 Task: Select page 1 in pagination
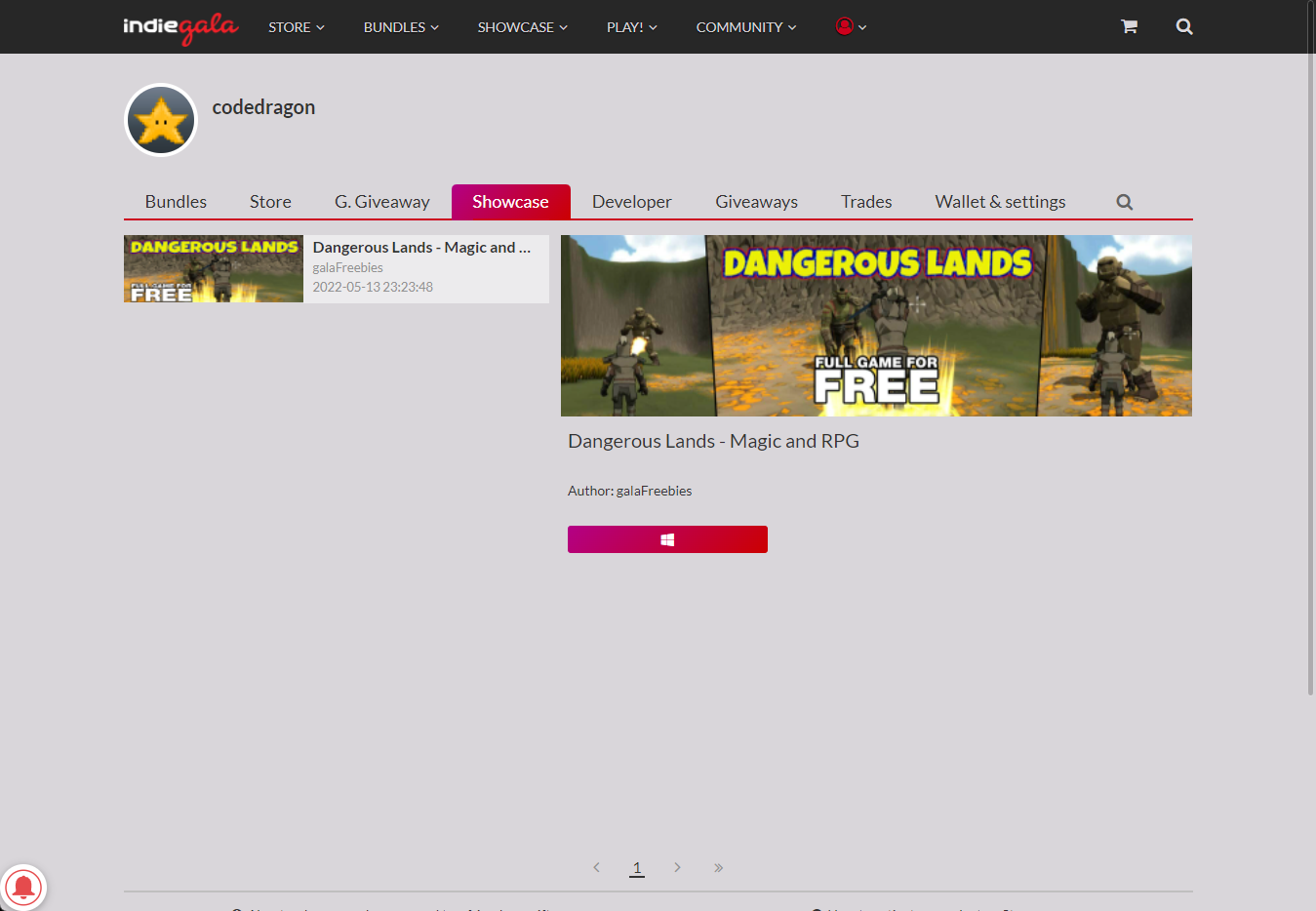coord(637,867)
